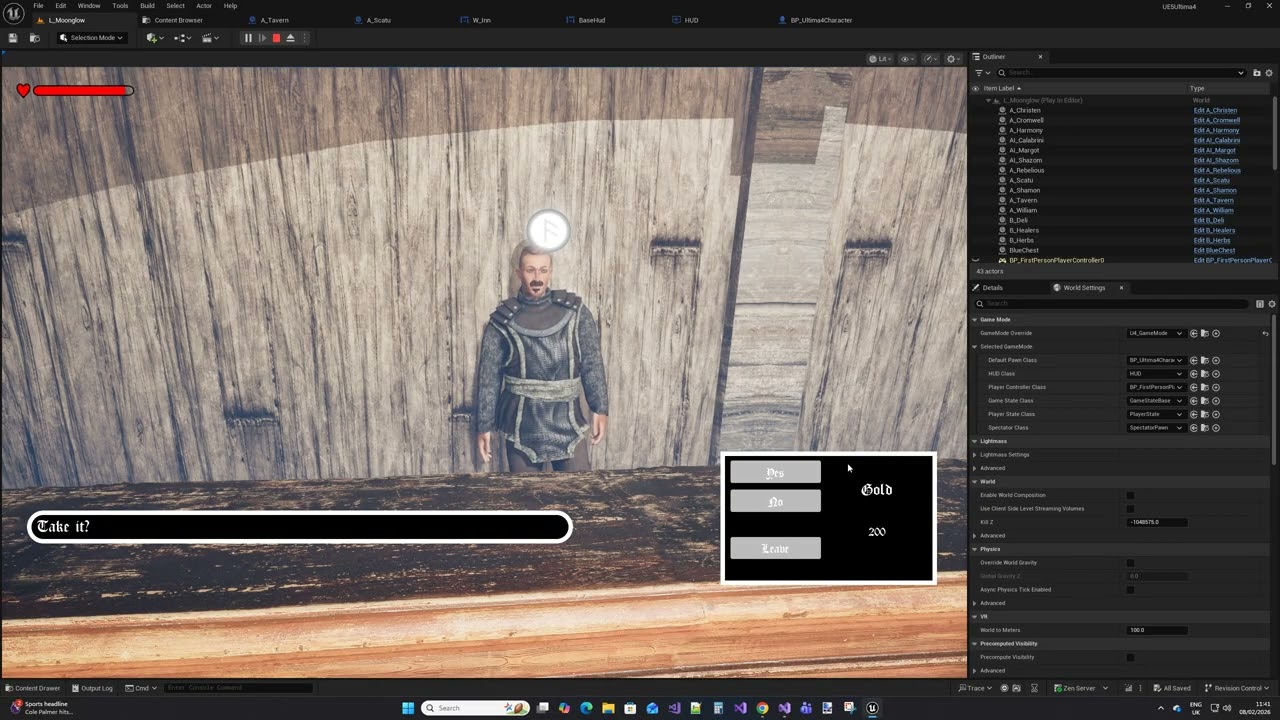Open the Cinematics clapperboard dropdown

pyautogui.click(x=210, y=38)
